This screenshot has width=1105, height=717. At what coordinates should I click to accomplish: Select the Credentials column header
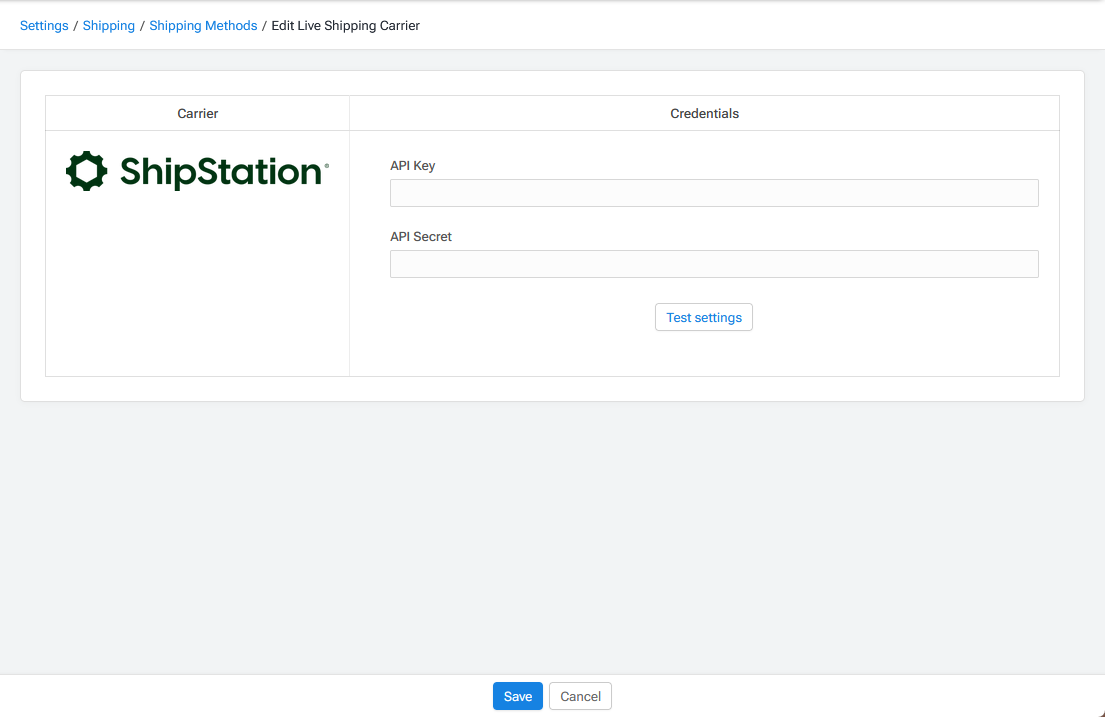tap(704, 114)
